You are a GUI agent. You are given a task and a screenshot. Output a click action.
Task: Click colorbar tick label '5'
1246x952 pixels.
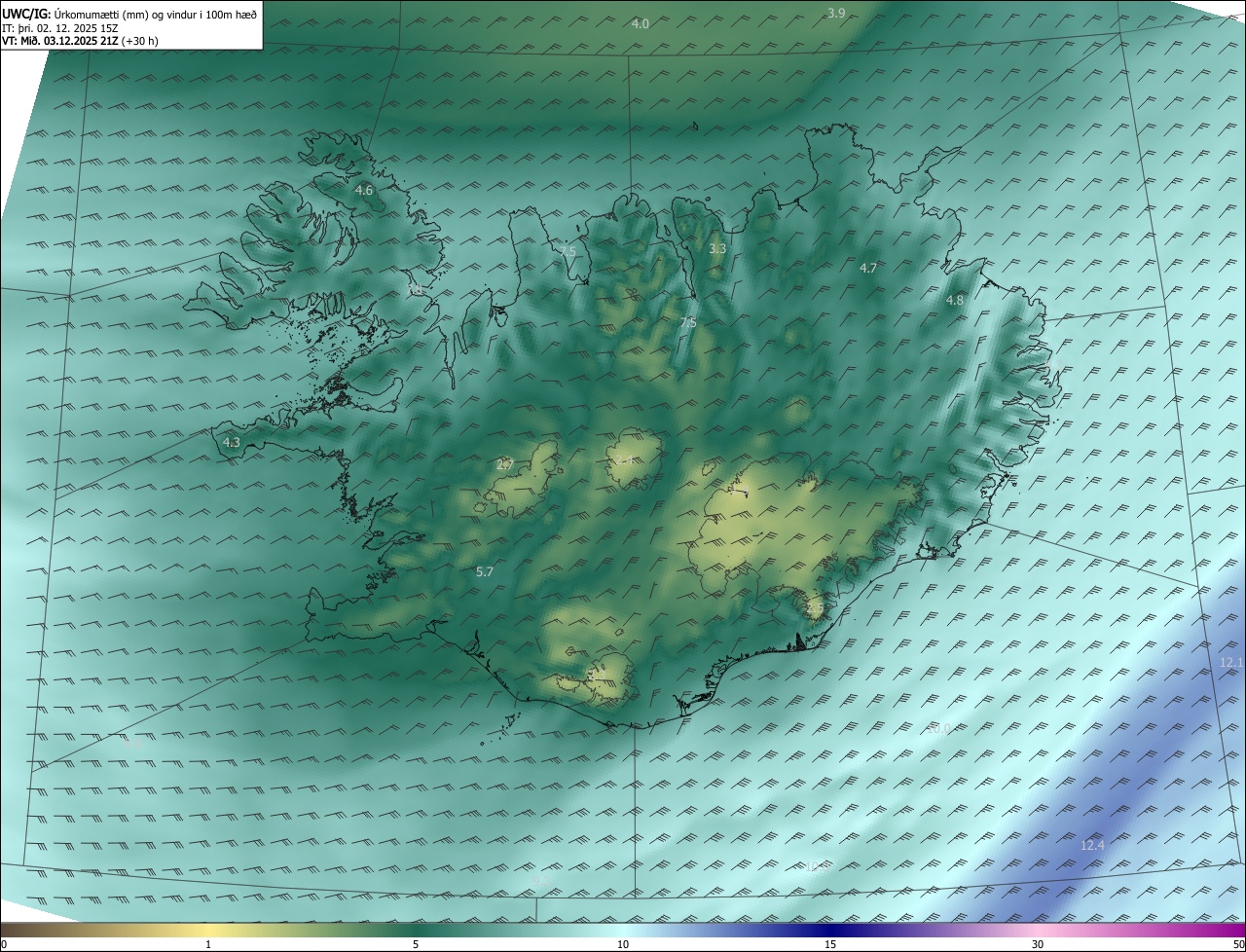pos(416,944)
